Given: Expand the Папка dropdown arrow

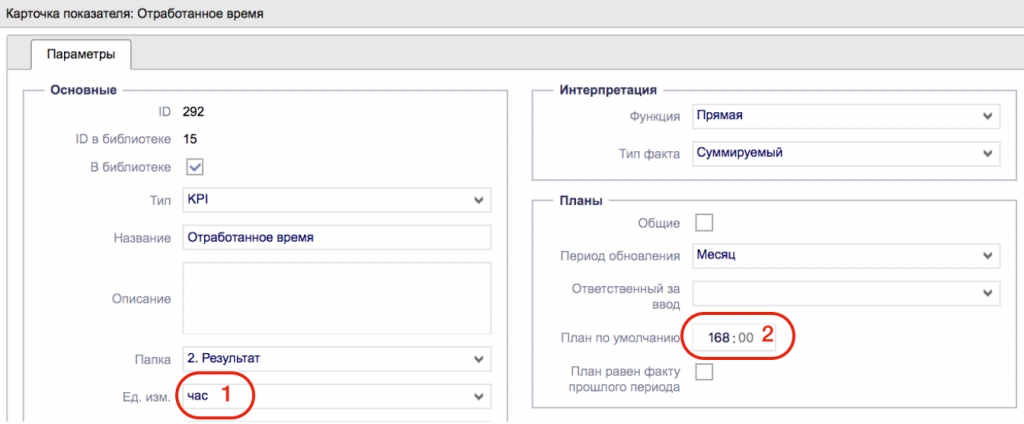Looking at the screenshot, I should pos(478,359).
